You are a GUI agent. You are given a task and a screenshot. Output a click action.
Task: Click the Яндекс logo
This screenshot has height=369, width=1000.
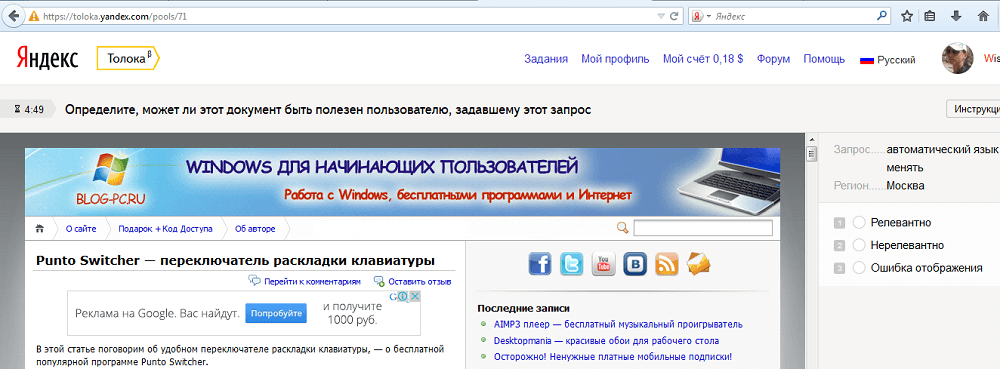pyautogui.click(x=47, y=58)
